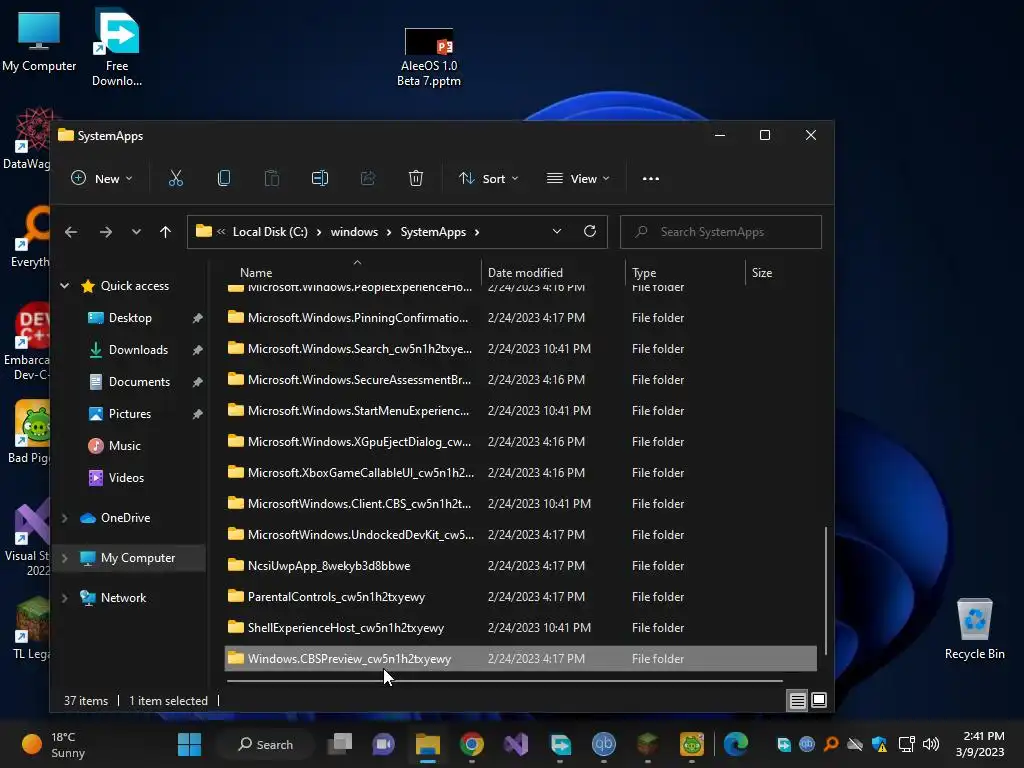Viewport: 1024px width, 768px height.
Task: Open Microsoft Edge from the taskbar
Action: point(736,744)
